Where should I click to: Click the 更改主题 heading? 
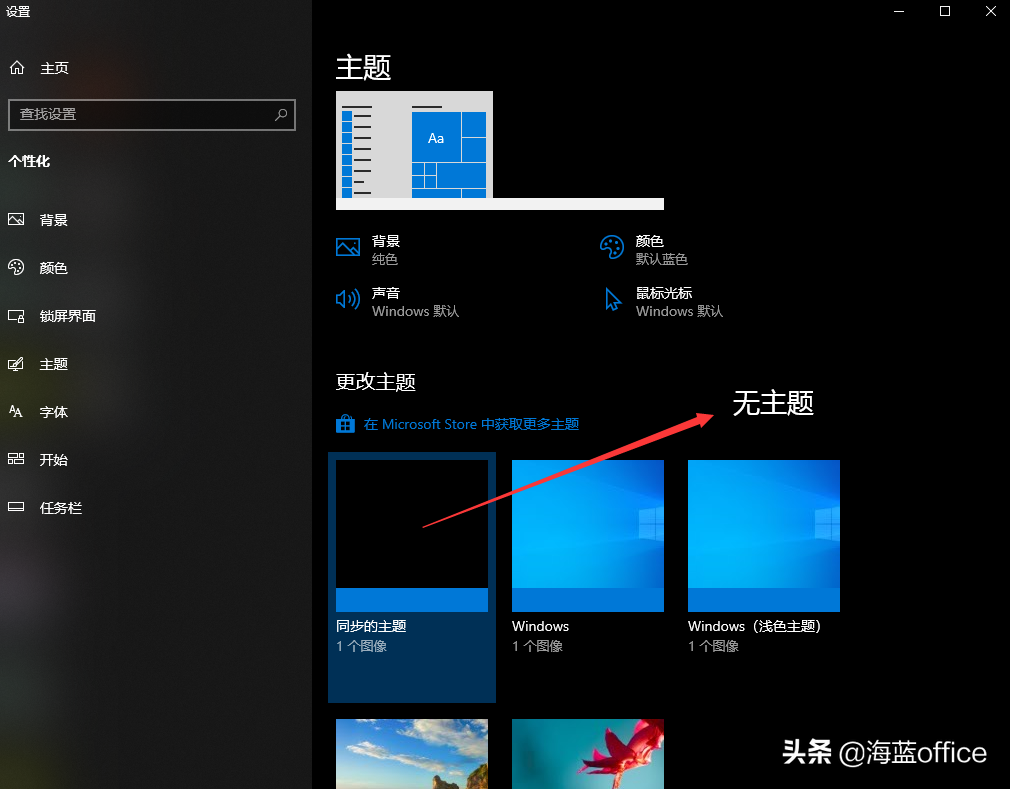click(x=376, y=382)
